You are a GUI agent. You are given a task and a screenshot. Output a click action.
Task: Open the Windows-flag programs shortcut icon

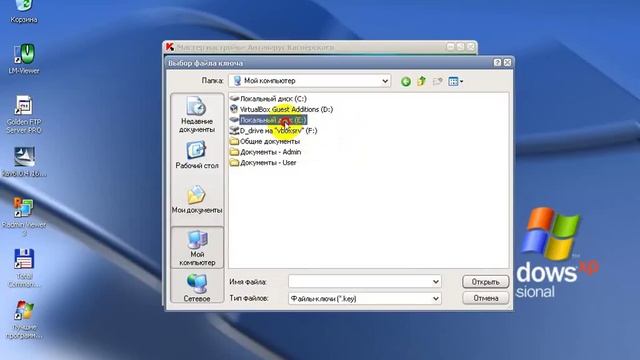pyautogui.click(x=24, y=320)
